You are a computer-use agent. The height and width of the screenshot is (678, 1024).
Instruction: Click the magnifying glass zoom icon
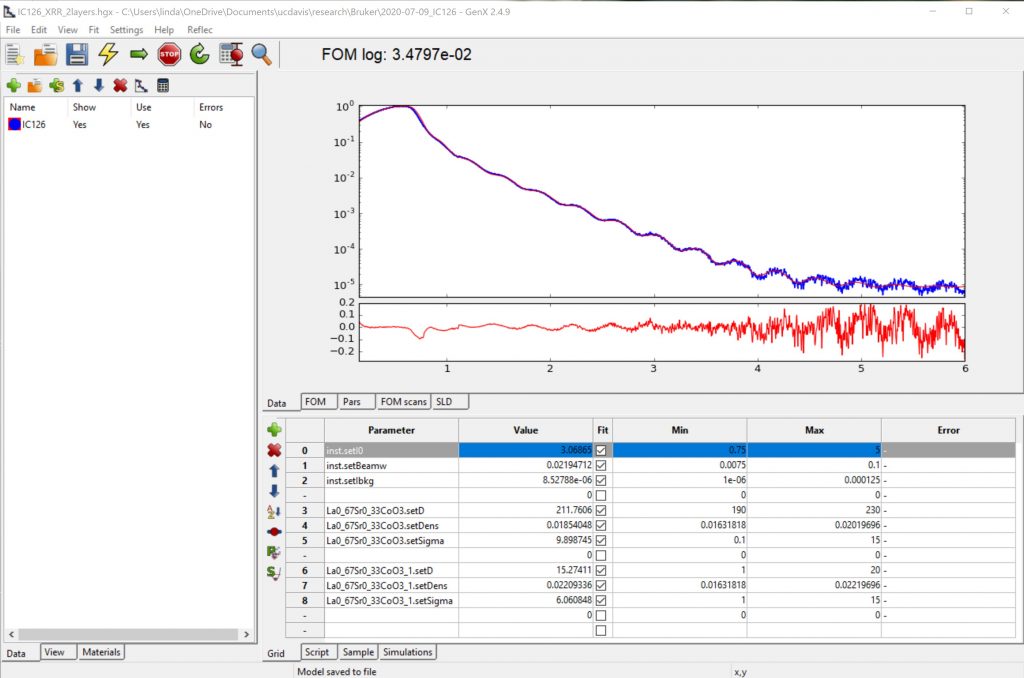coord(261,55)
